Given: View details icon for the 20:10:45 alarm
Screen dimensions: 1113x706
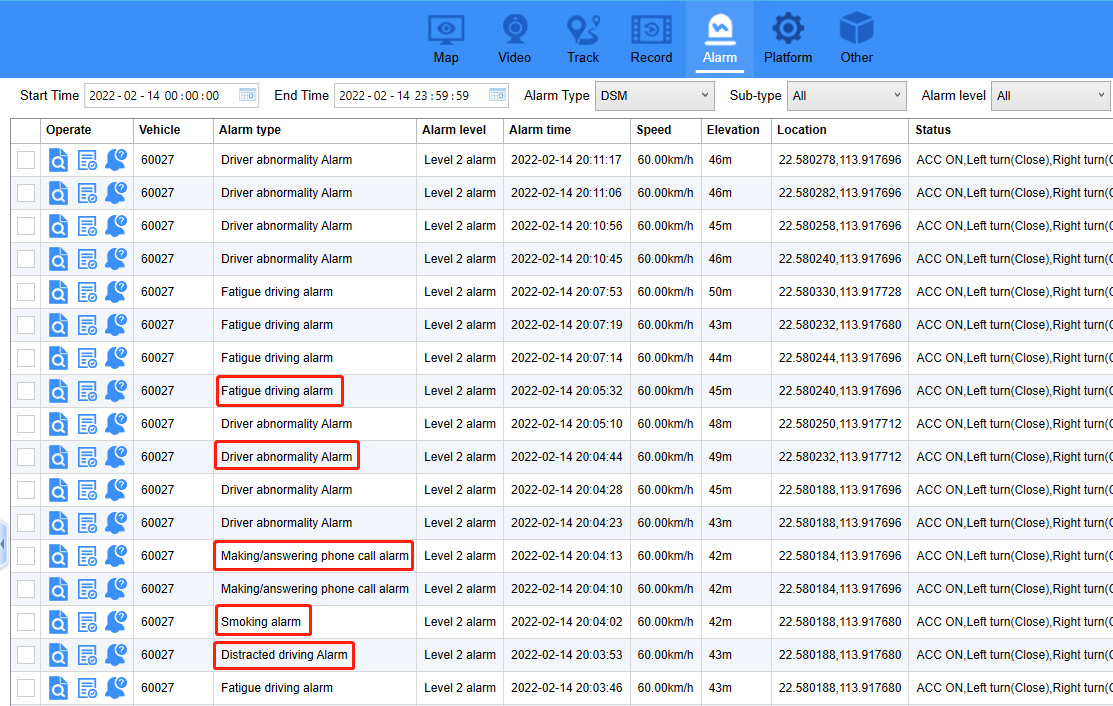Looking at the screenshot, I should click(x=58, y=259).
